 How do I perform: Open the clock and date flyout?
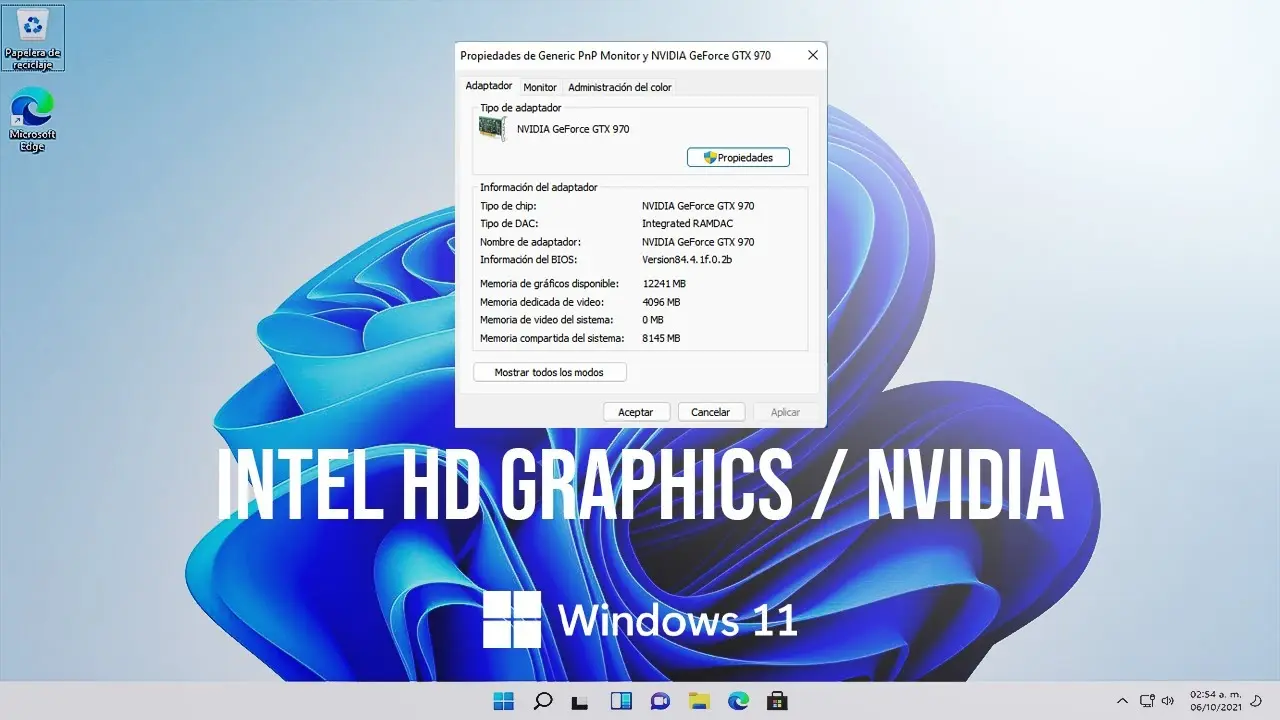1215,701
